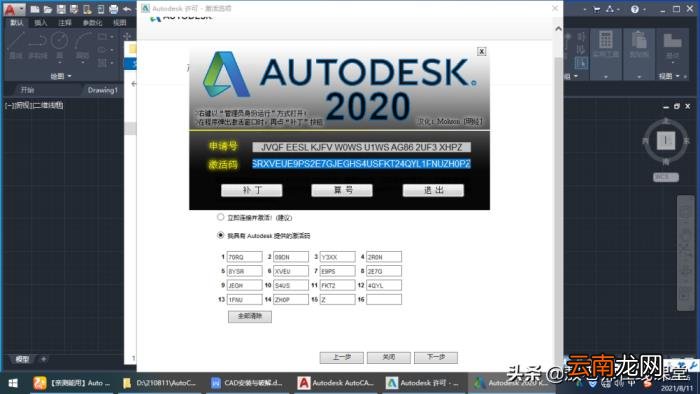The height and width of the screenshot is (394, 700).
Task: Add a new layout with the plus tab
Action: pos(44,359)
